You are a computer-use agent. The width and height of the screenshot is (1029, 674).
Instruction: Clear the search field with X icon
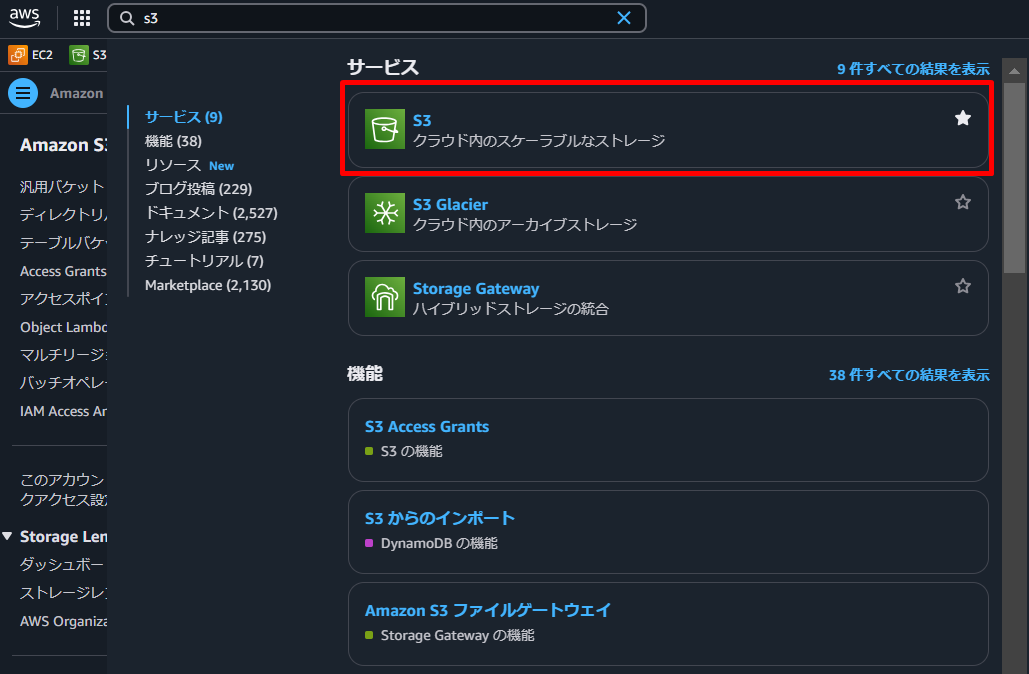(623, 18)
